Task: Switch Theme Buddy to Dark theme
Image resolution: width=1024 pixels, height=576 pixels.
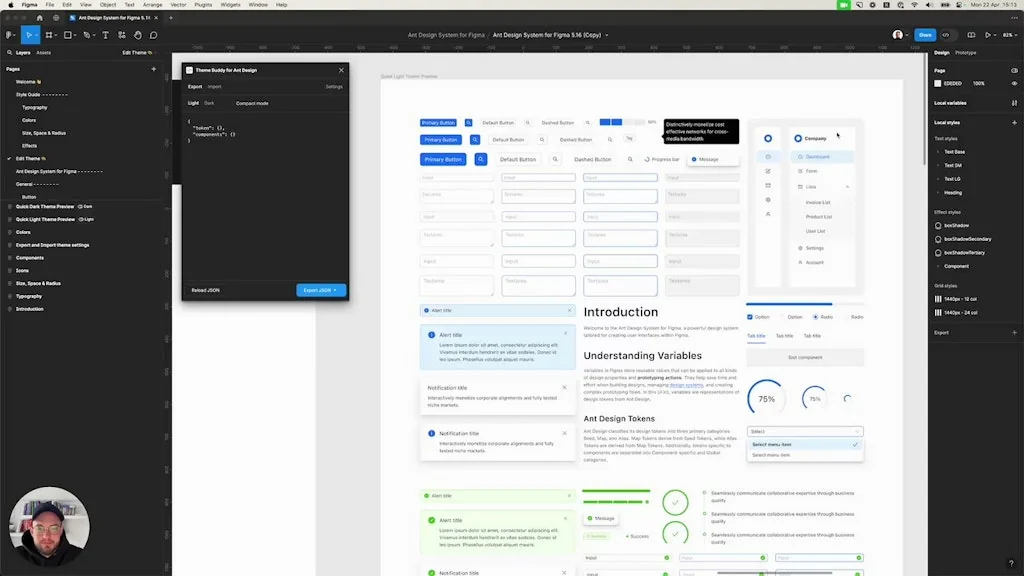Action: (x=210, y=103)
